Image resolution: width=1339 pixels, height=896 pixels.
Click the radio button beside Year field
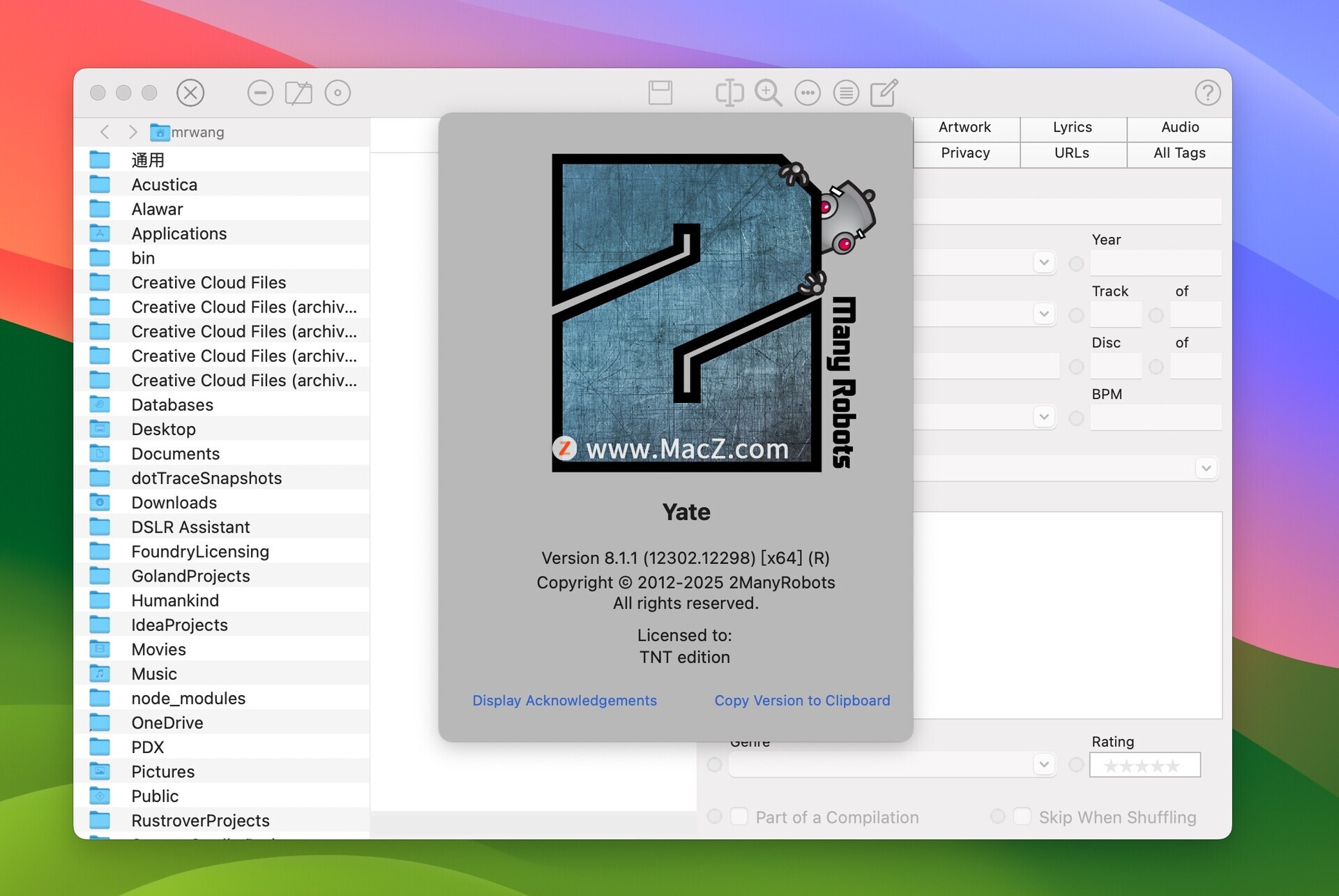1076,264
